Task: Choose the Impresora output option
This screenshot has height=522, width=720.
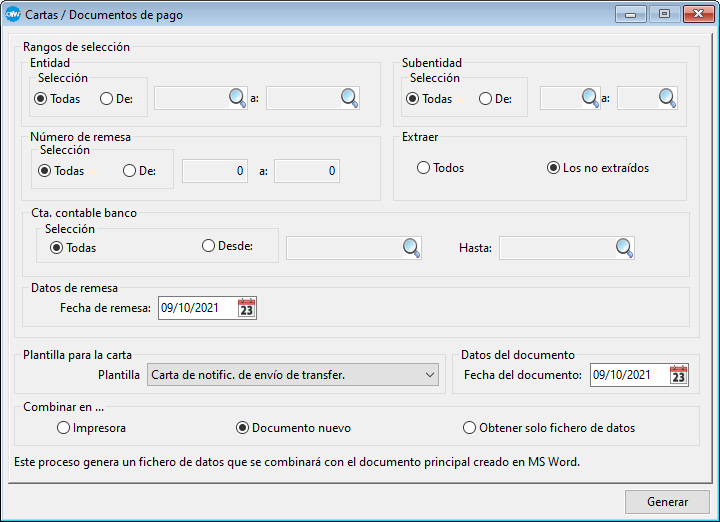Action: click(x=64, y=428)
